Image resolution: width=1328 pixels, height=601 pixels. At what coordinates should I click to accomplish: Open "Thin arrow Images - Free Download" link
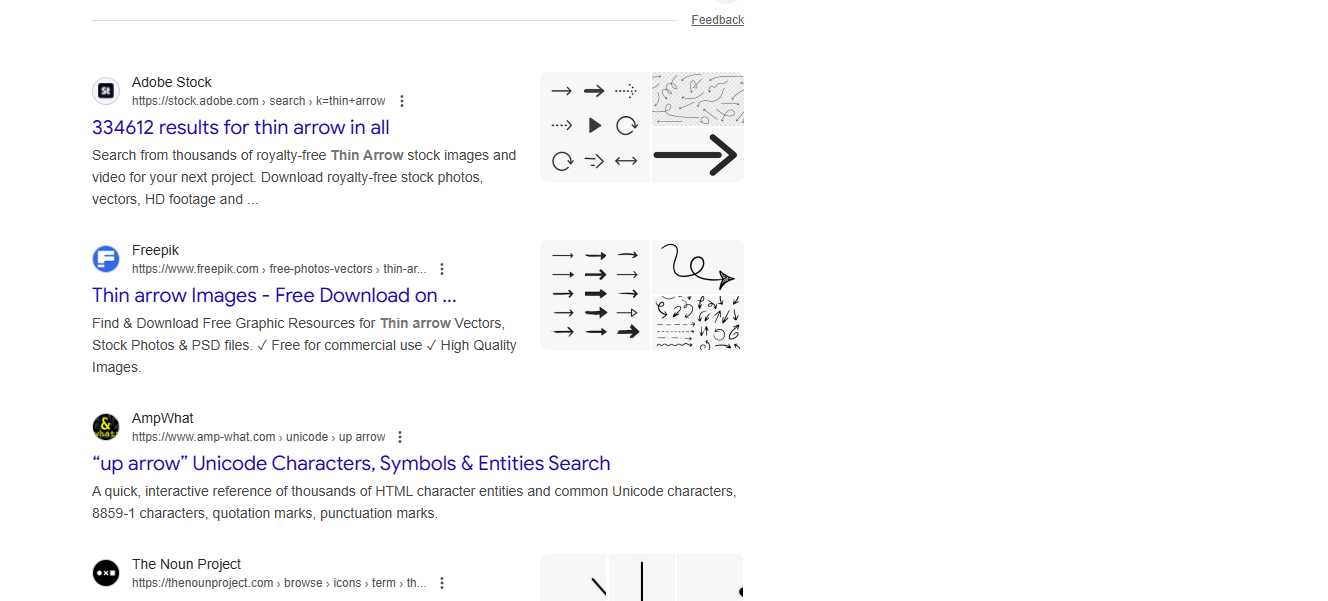point(274,295)
